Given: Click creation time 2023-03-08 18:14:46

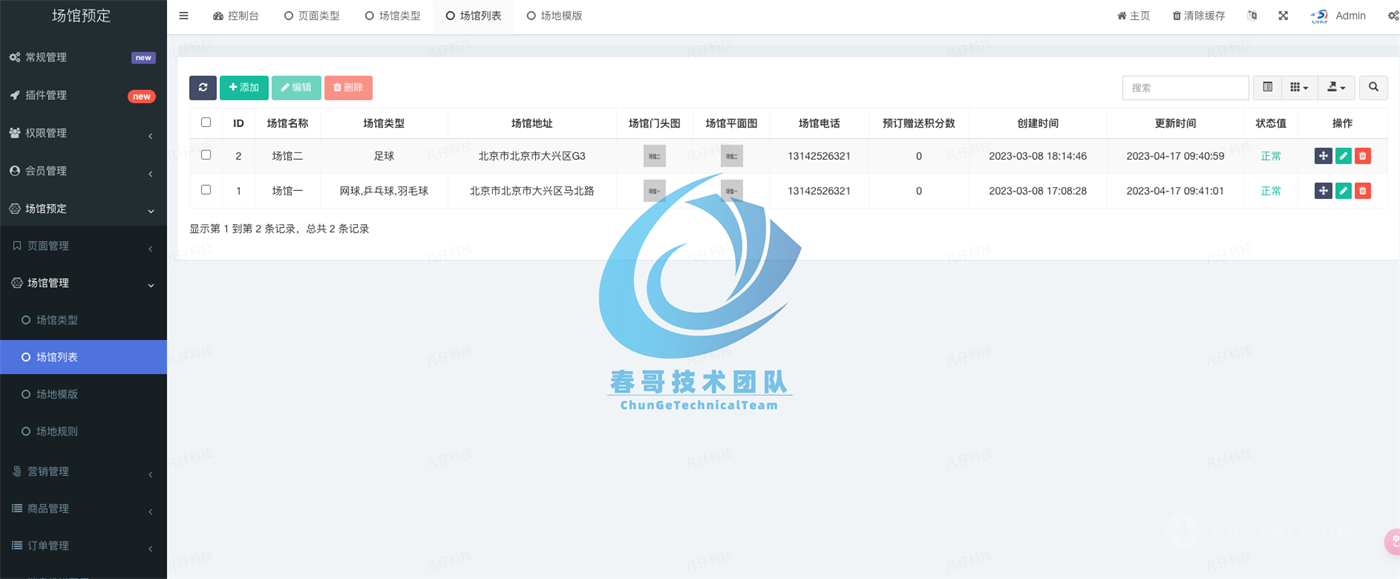Looking at the screenshot, I should pyautogui.click(x=1038, y=156).
